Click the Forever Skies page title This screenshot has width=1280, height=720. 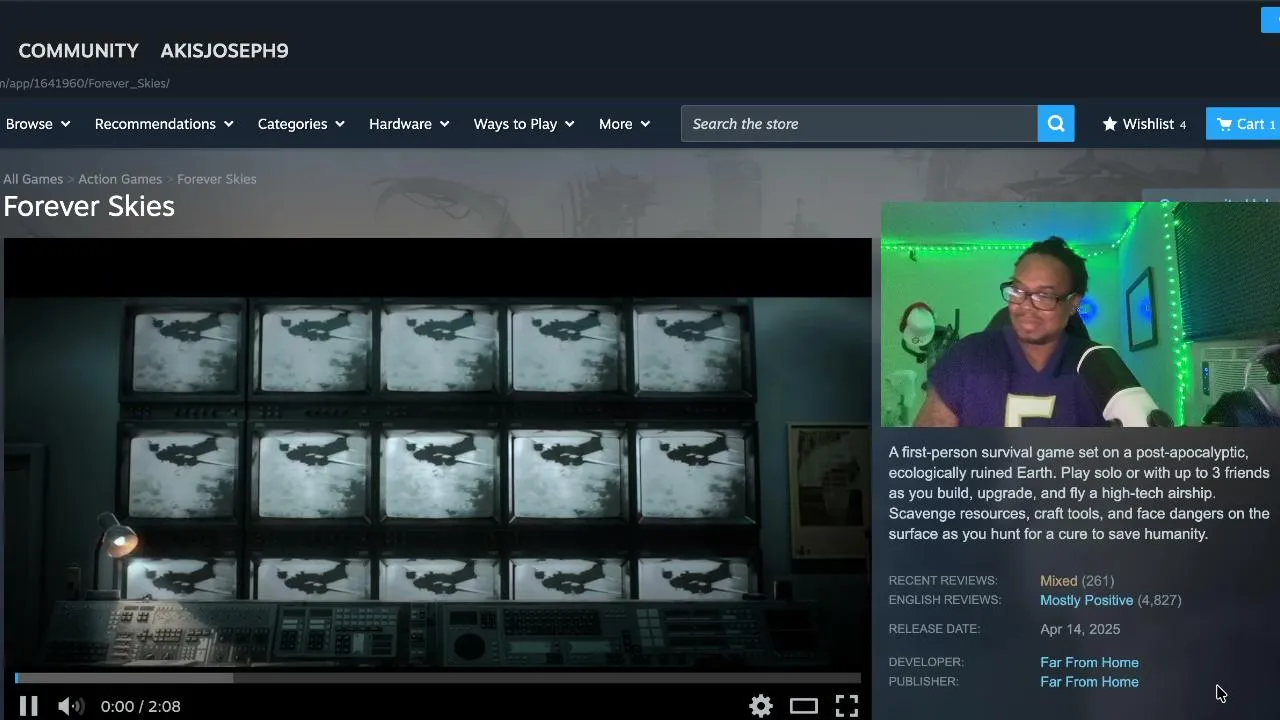89,206
